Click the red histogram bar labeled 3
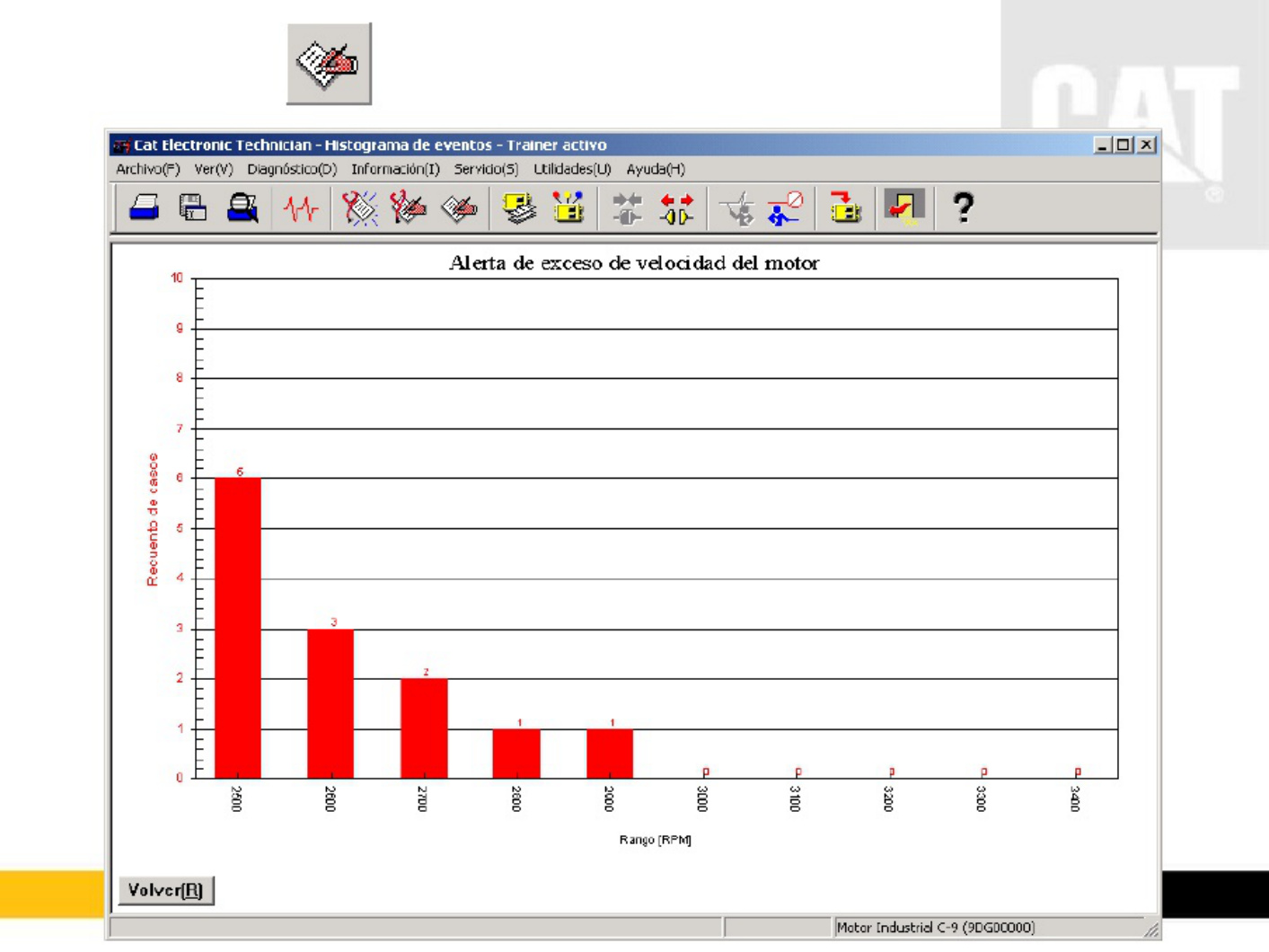Viewport: 1269px width, 952px height. (x=330, y=703)
